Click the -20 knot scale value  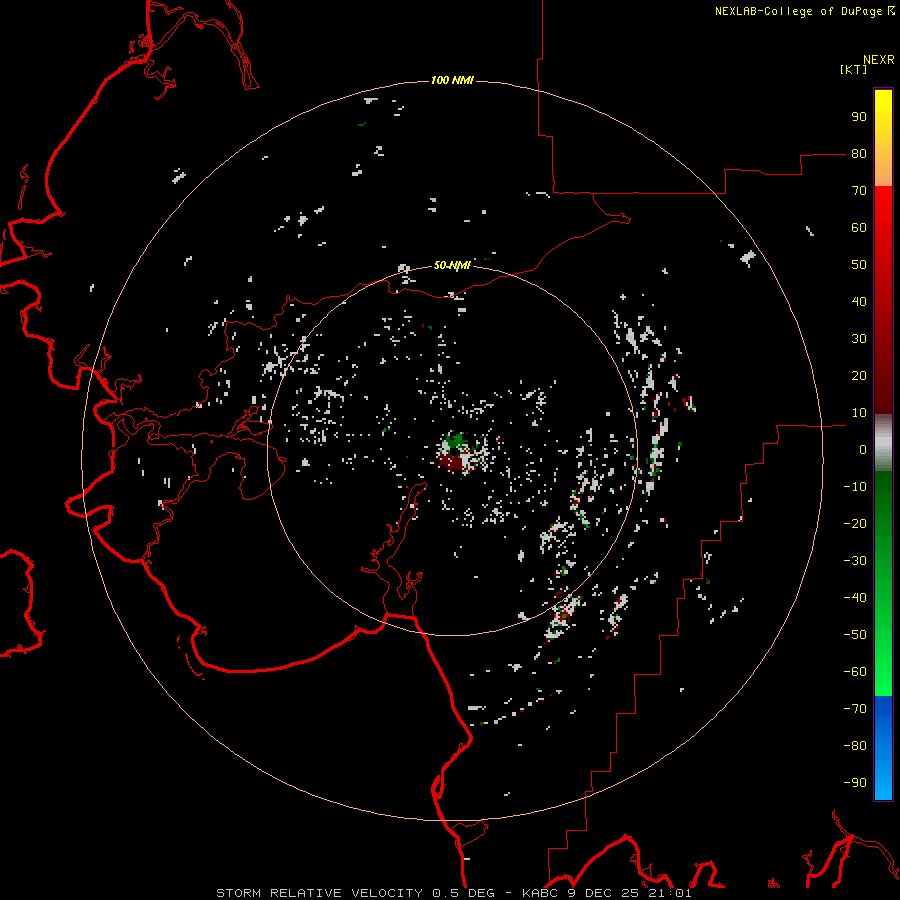click(x=855, y=524)
